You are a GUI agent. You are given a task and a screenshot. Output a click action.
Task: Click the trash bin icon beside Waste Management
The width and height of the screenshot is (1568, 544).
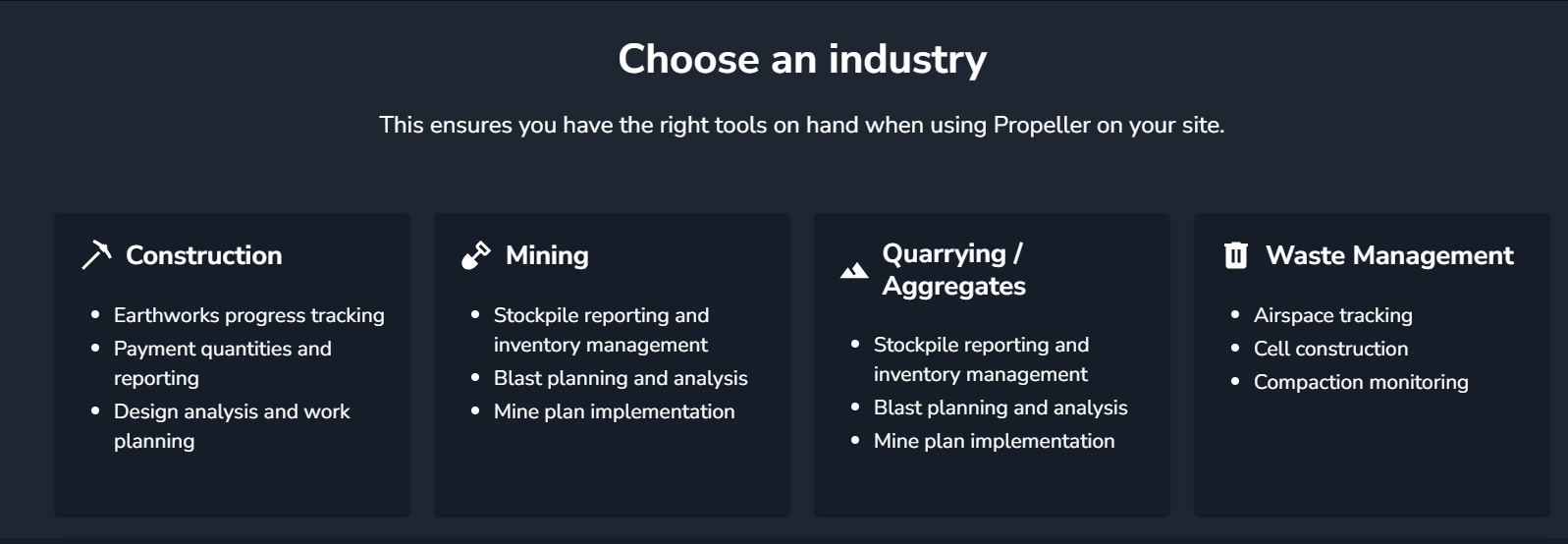click(x=1236, y=255)
